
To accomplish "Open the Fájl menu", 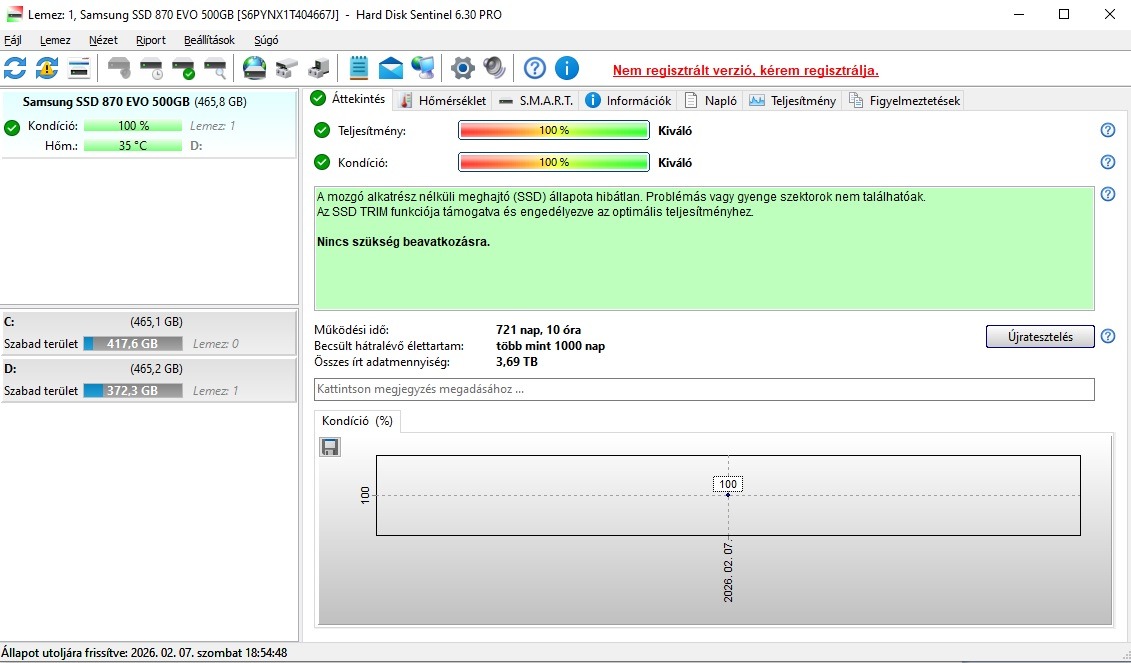I will tap(13, 40).
